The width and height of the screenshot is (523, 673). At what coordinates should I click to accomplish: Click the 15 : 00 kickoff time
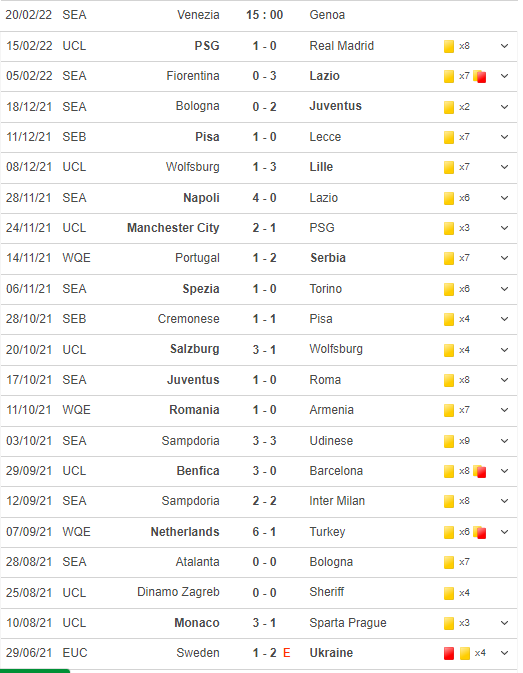[x=264, y=15]
